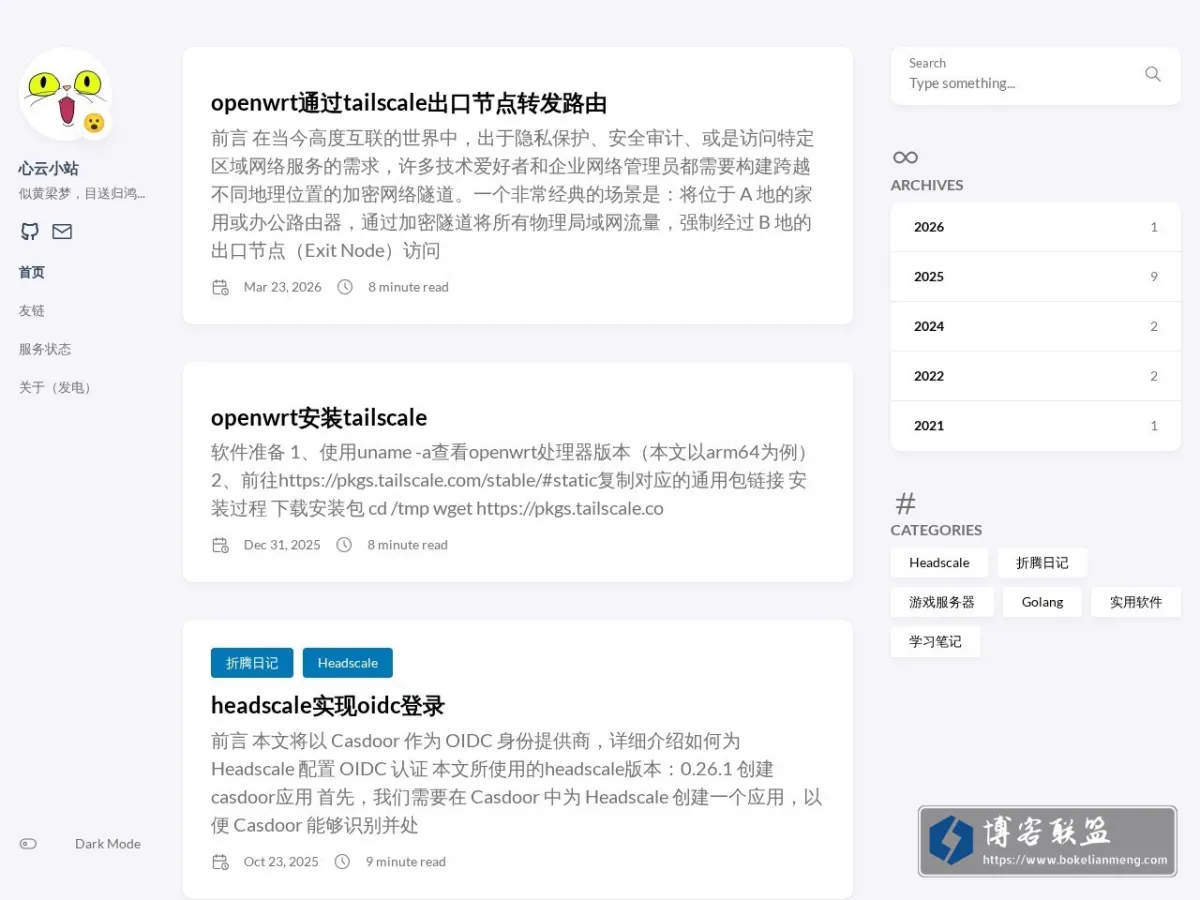Click calendar icon beside Mar 23, 2026
The width and height of the screenshot is (1200, 900).
(x=221, y=287)
